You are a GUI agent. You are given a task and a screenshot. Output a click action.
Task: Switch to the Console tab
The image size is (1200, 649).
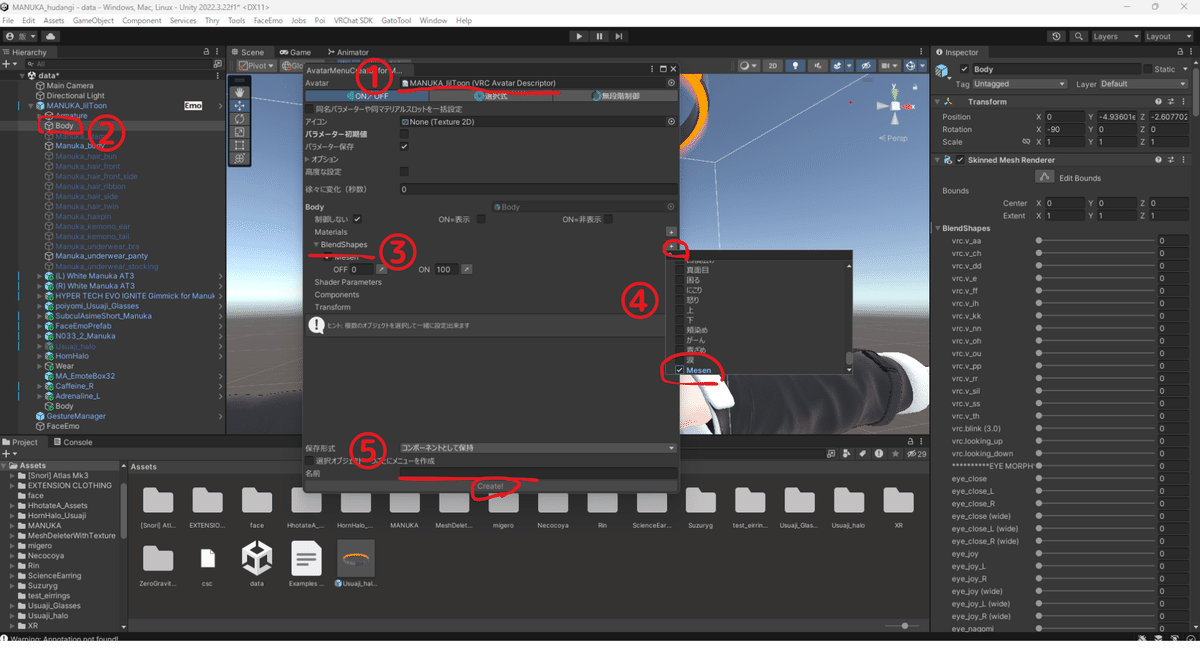click(x=73, y=442)
